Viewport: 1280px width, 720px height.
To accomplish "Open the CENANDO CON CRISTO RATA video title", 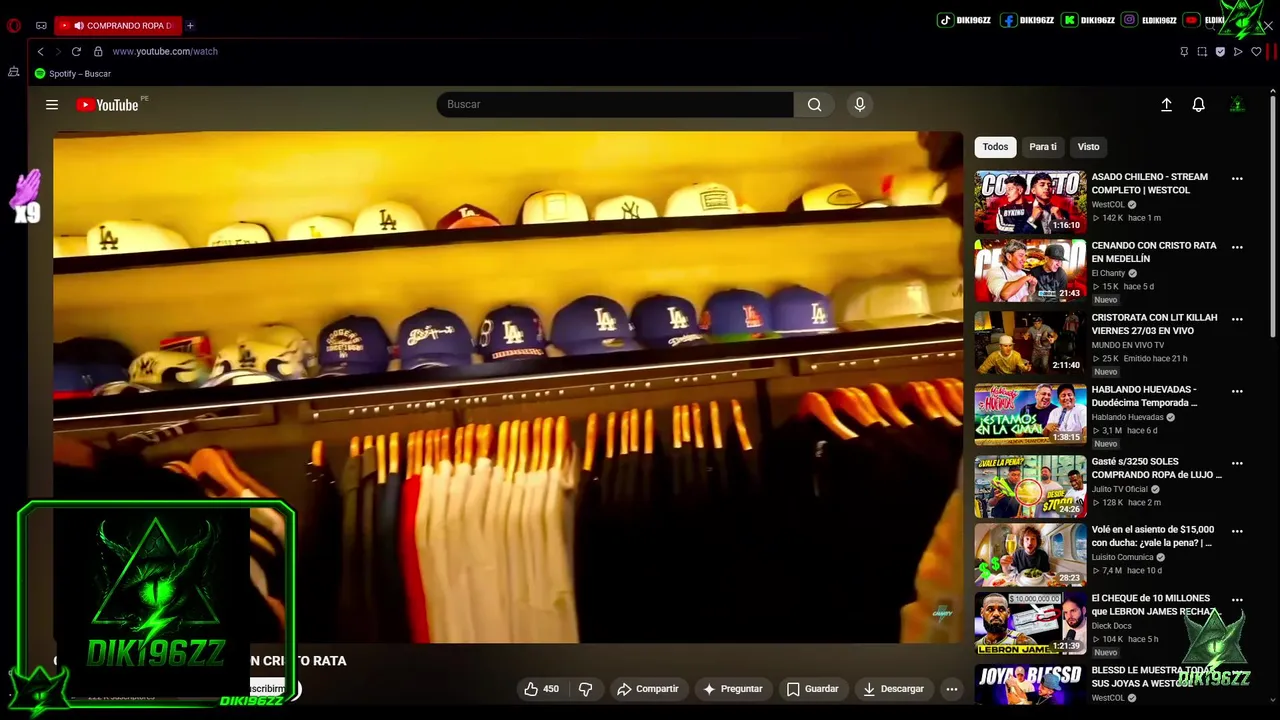I will coord(1154,252).
